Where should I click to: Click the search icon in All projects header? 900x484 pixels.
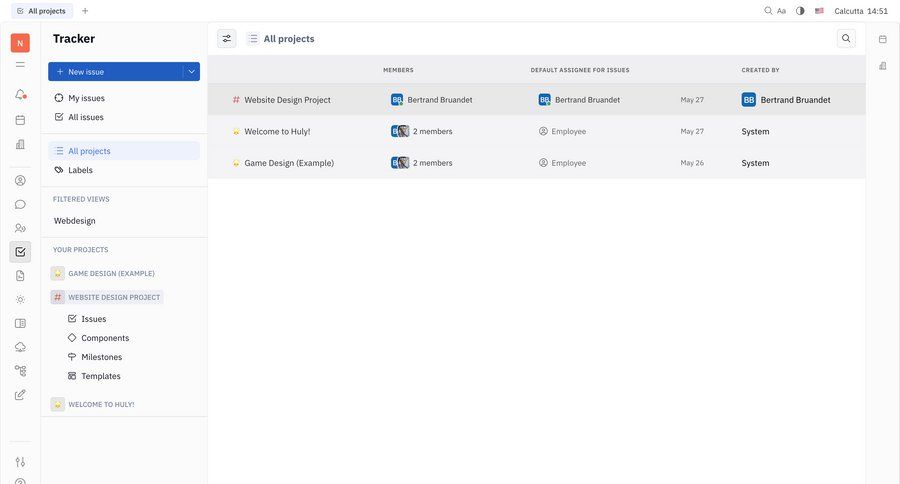(x=846, y=38)
